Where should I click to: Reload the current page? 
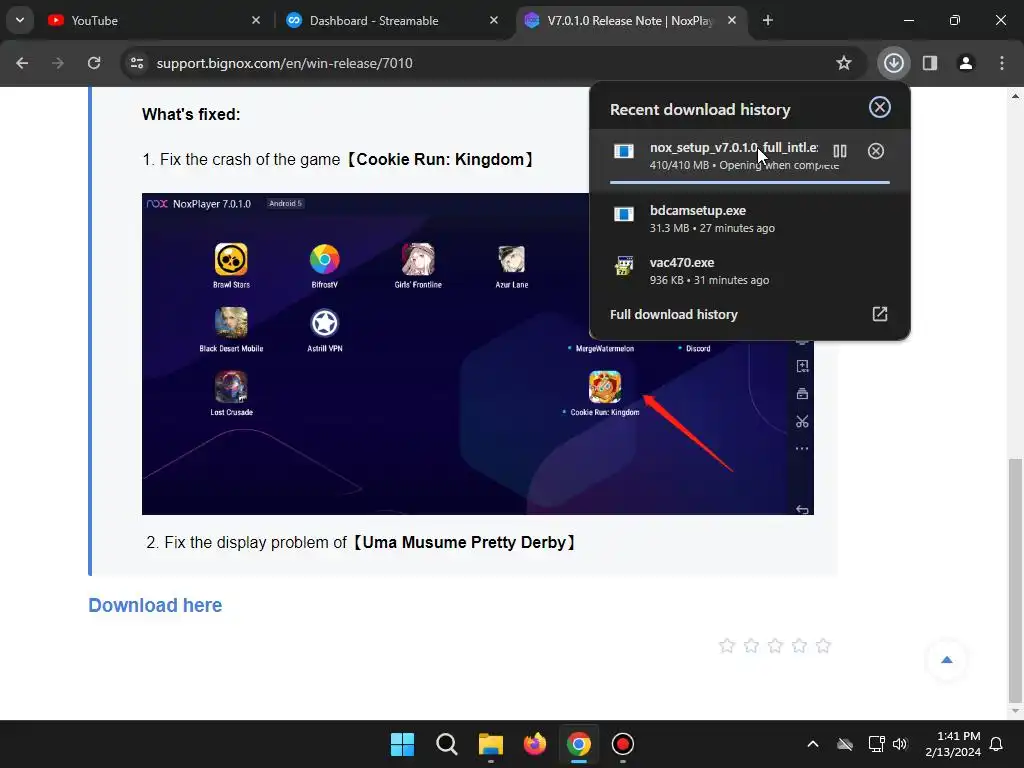94,63
